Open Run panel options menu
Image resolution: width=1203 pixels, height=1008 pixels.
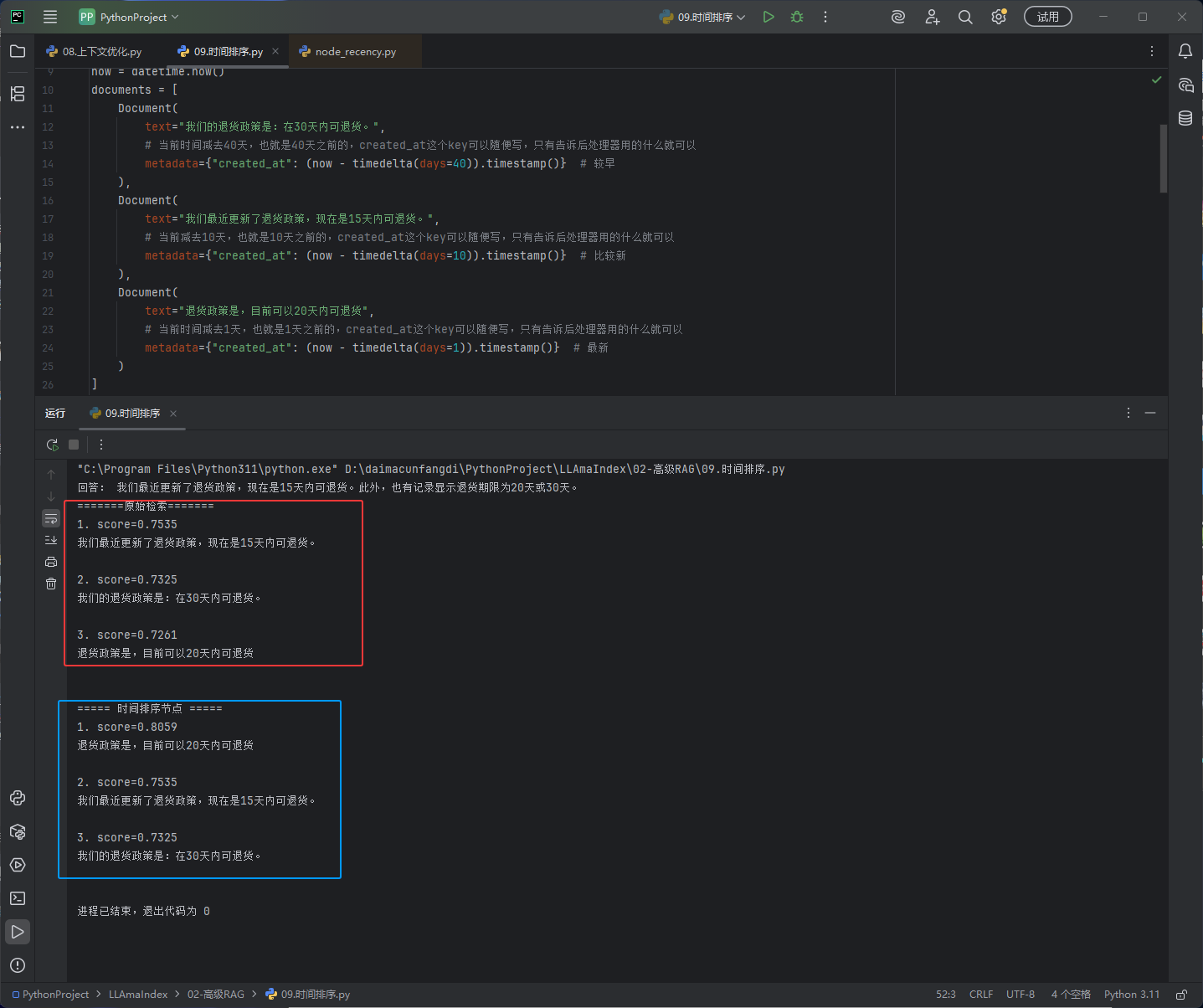[x=1128, y=413]
